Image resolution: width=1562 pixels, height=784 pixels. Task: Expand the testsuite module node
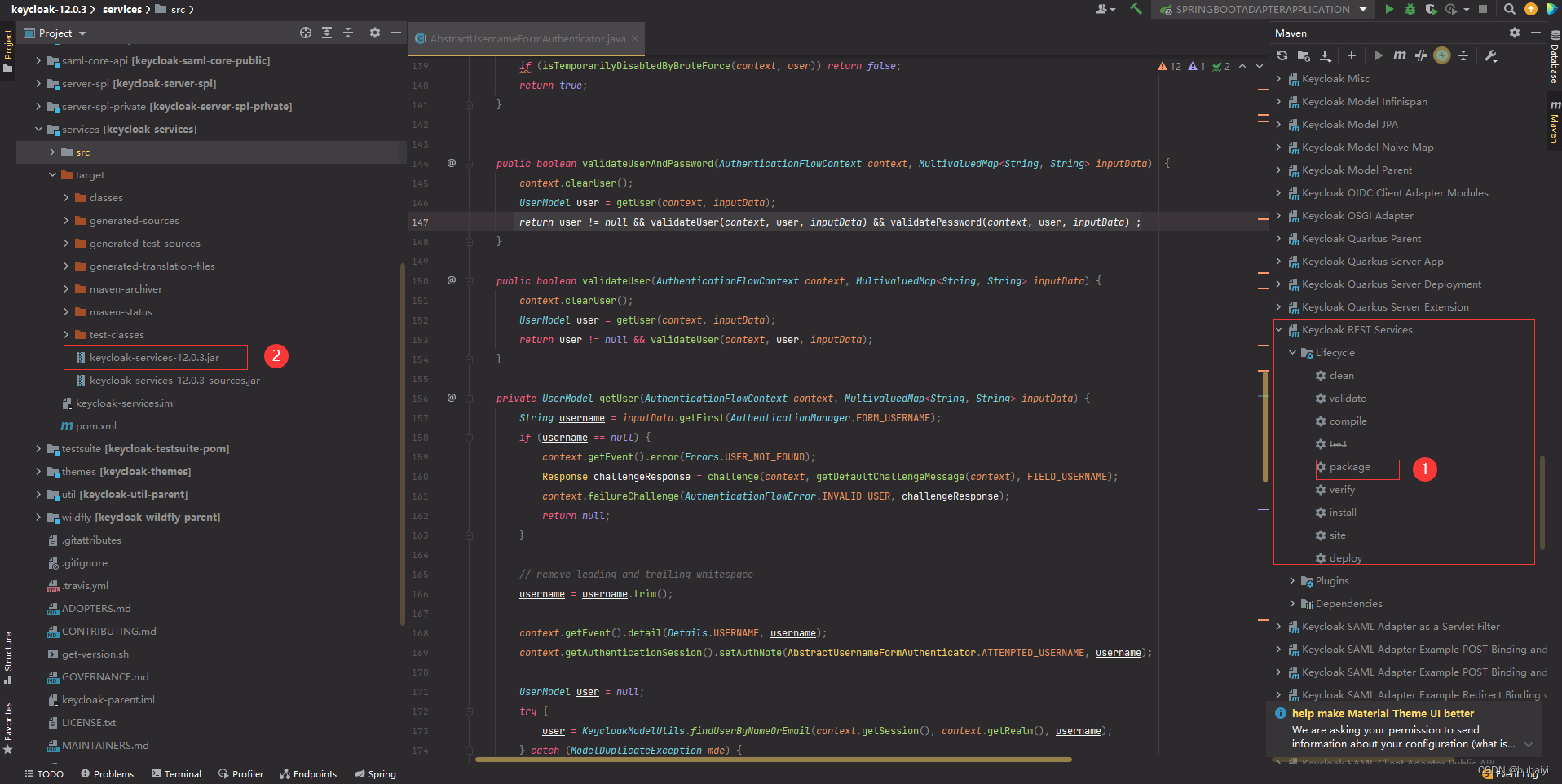click(38, 448)
